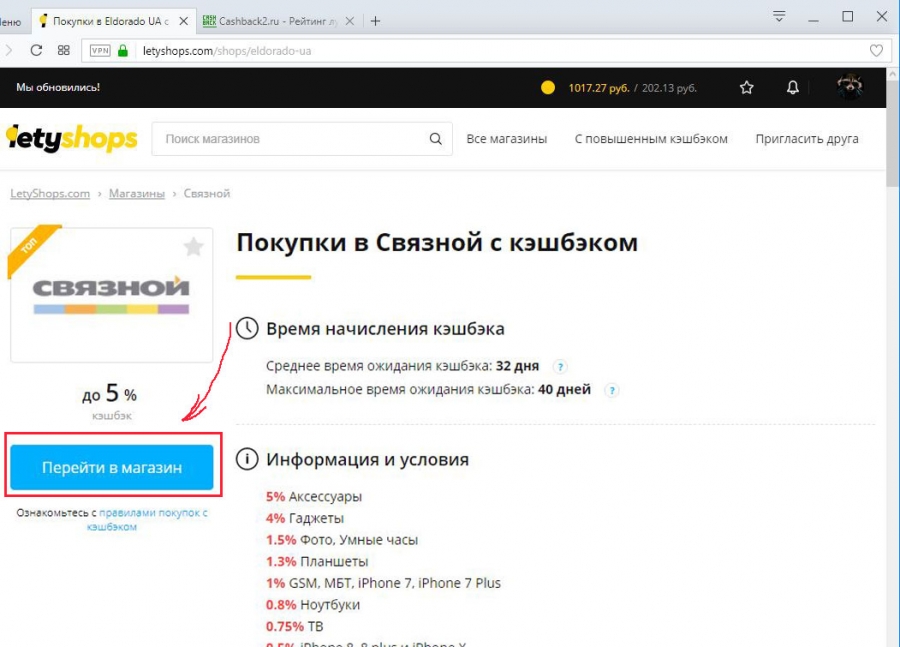Screen dimensions: 900x647
Task: Close the Cashback2.ru tab
Action: (350, 21)
